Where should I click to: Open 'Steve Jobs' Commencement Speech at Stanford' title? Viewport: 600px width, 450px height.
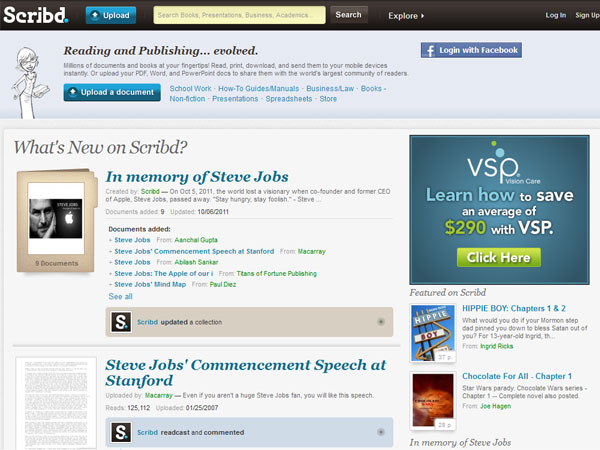(246, 373)
